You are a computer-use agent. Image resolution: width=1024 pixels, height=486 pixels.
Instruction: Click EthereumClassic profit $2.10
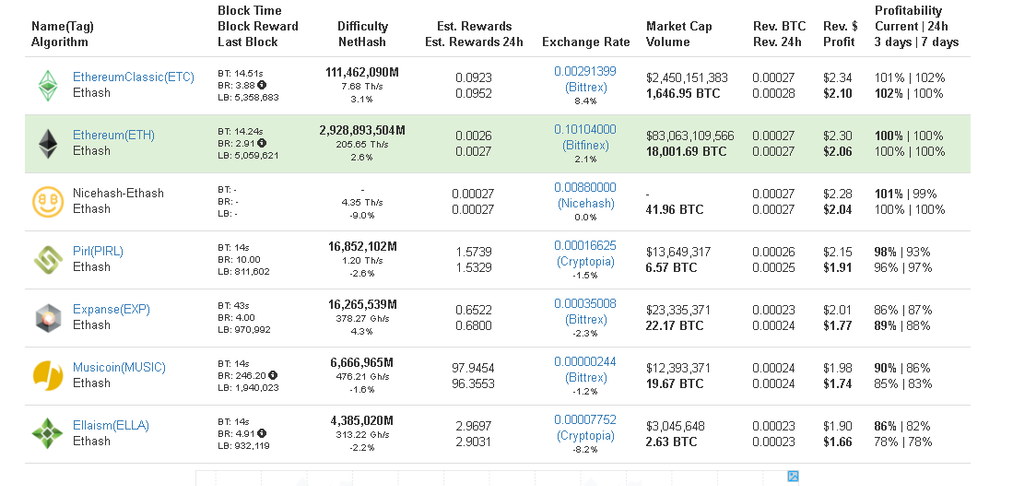click(x=838, y=93)
